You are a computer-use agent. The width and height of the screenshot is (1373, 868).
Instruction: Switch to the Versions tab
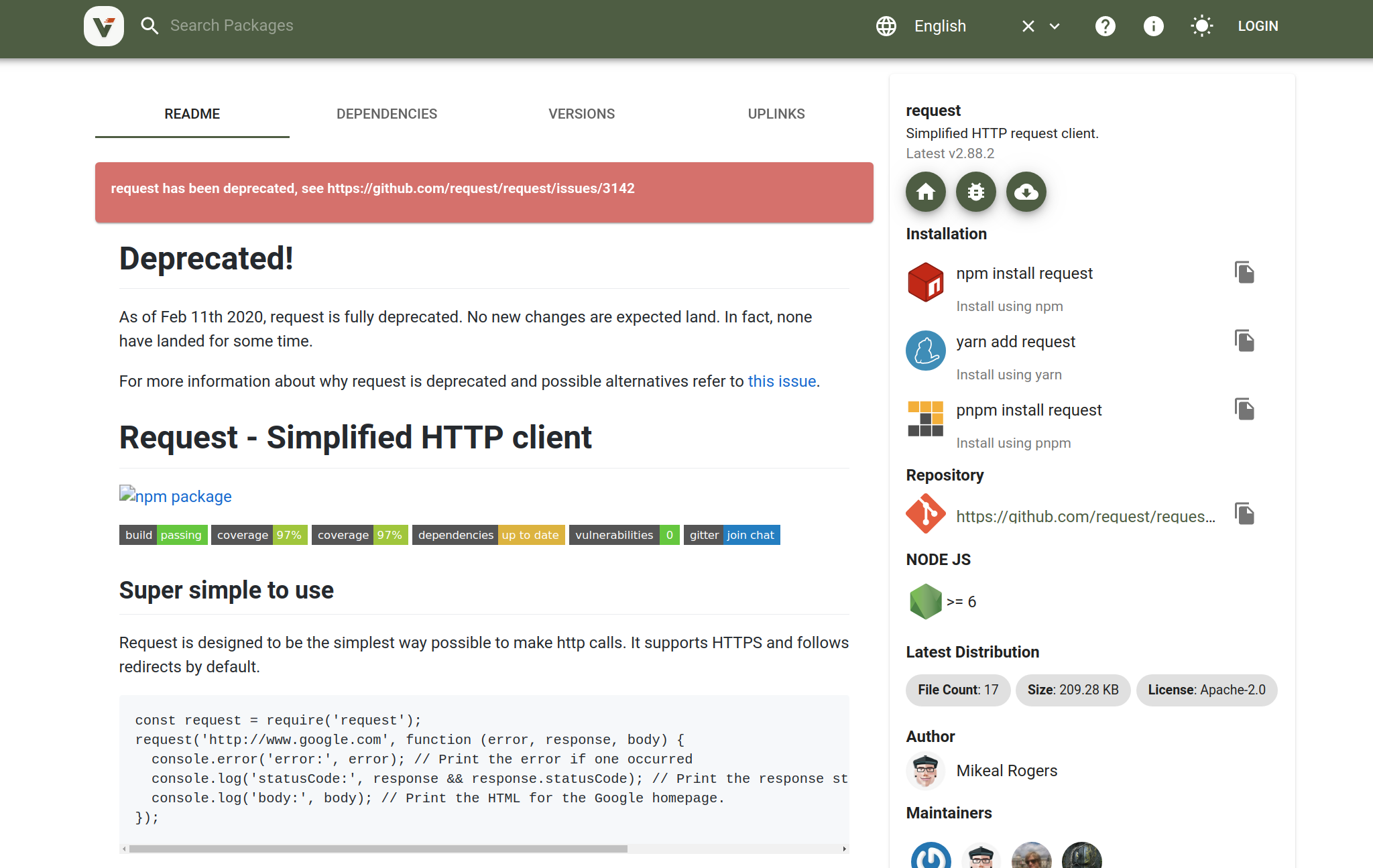(x=581, y=114)
